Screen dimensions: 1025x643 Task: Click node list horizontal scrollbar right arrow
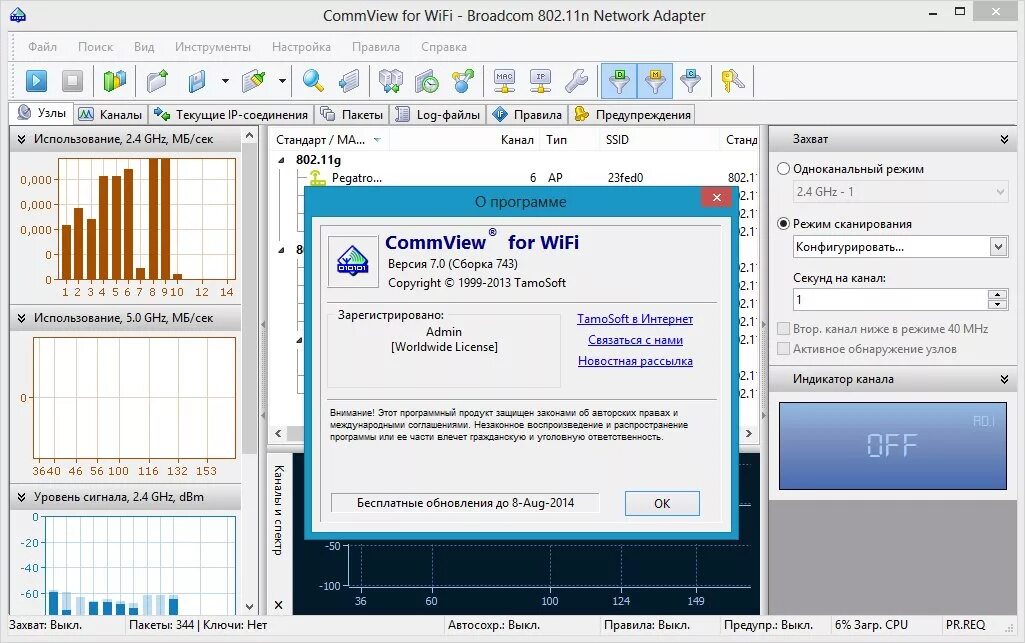[749, 433]
